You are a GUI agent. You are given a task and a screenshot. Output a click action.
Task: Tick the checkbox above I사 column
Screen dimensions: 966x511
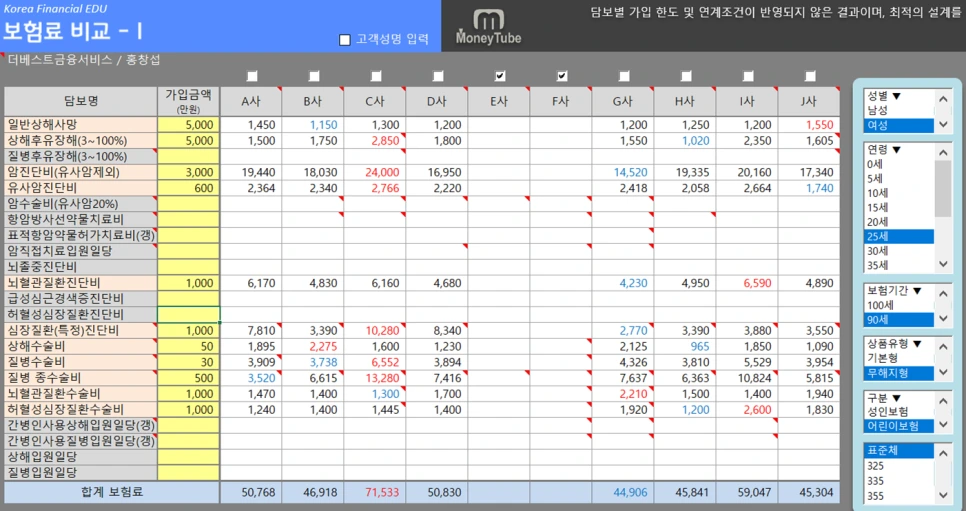(x=748, y=76)
